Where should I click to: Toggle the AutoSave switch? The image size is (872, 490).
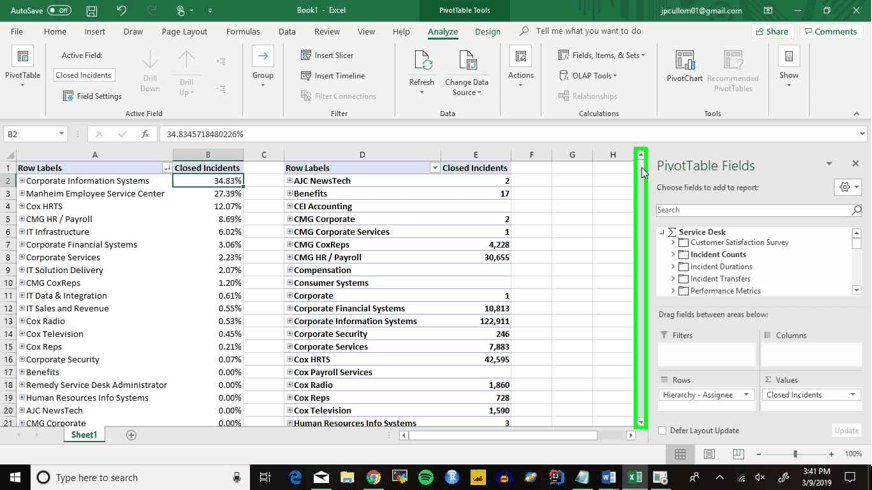[x=59, y=11]
